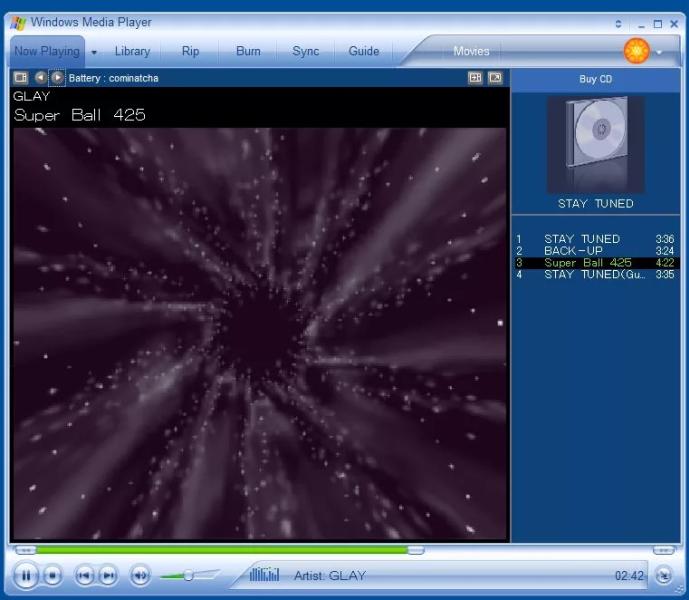Select track 2 BACK-UP in playlist

point(596,251)
